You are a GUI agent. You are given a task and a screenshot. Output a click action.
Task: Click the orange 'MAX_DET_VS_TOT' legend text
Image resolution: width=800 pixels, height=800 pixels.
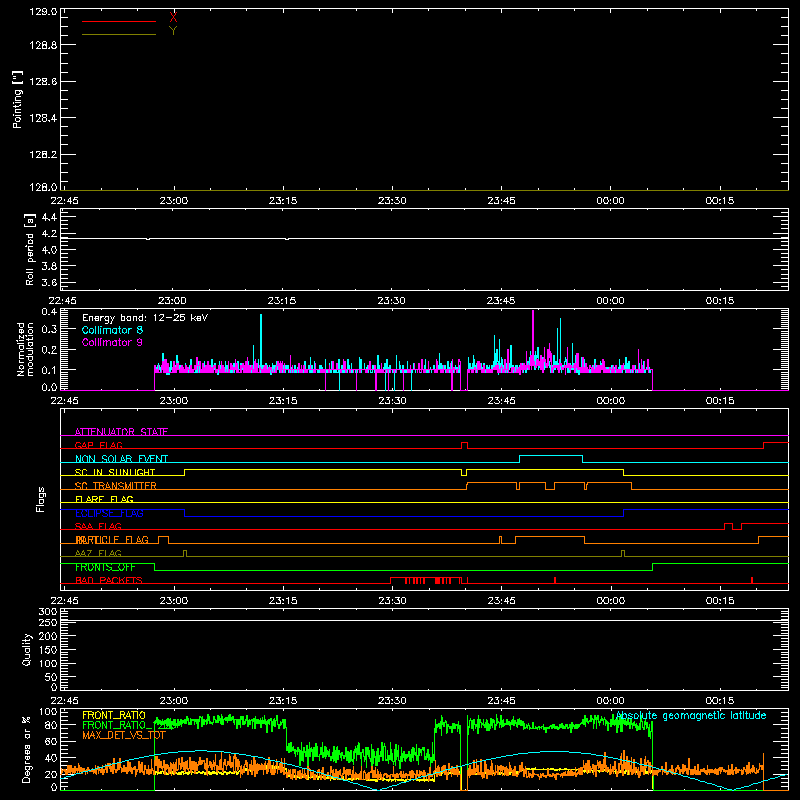click(124, 735)
